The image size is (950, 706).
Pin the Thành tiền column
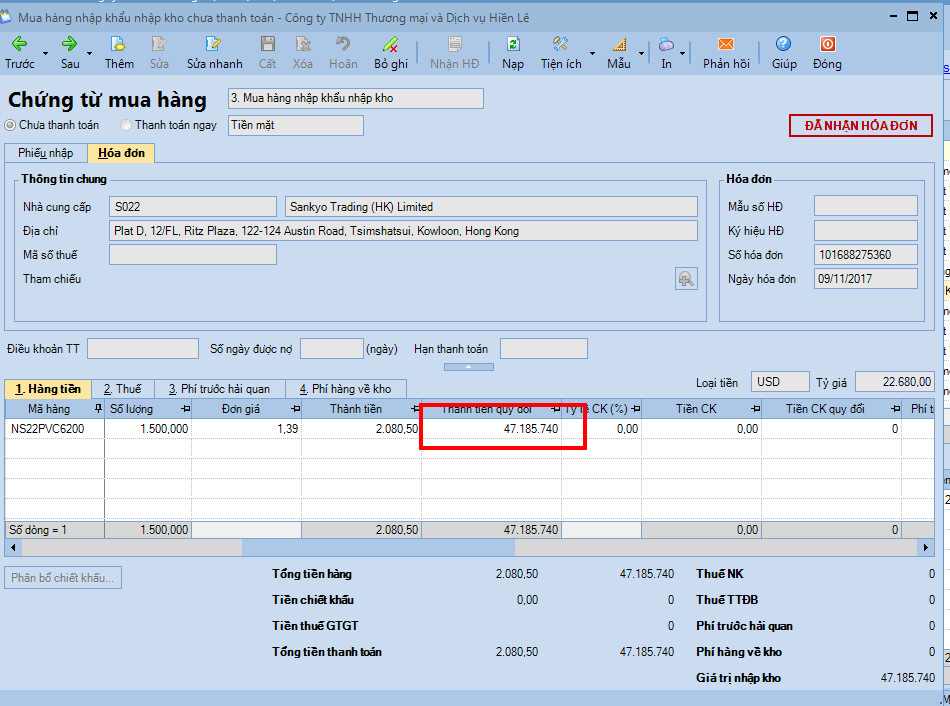coord(415,409)
